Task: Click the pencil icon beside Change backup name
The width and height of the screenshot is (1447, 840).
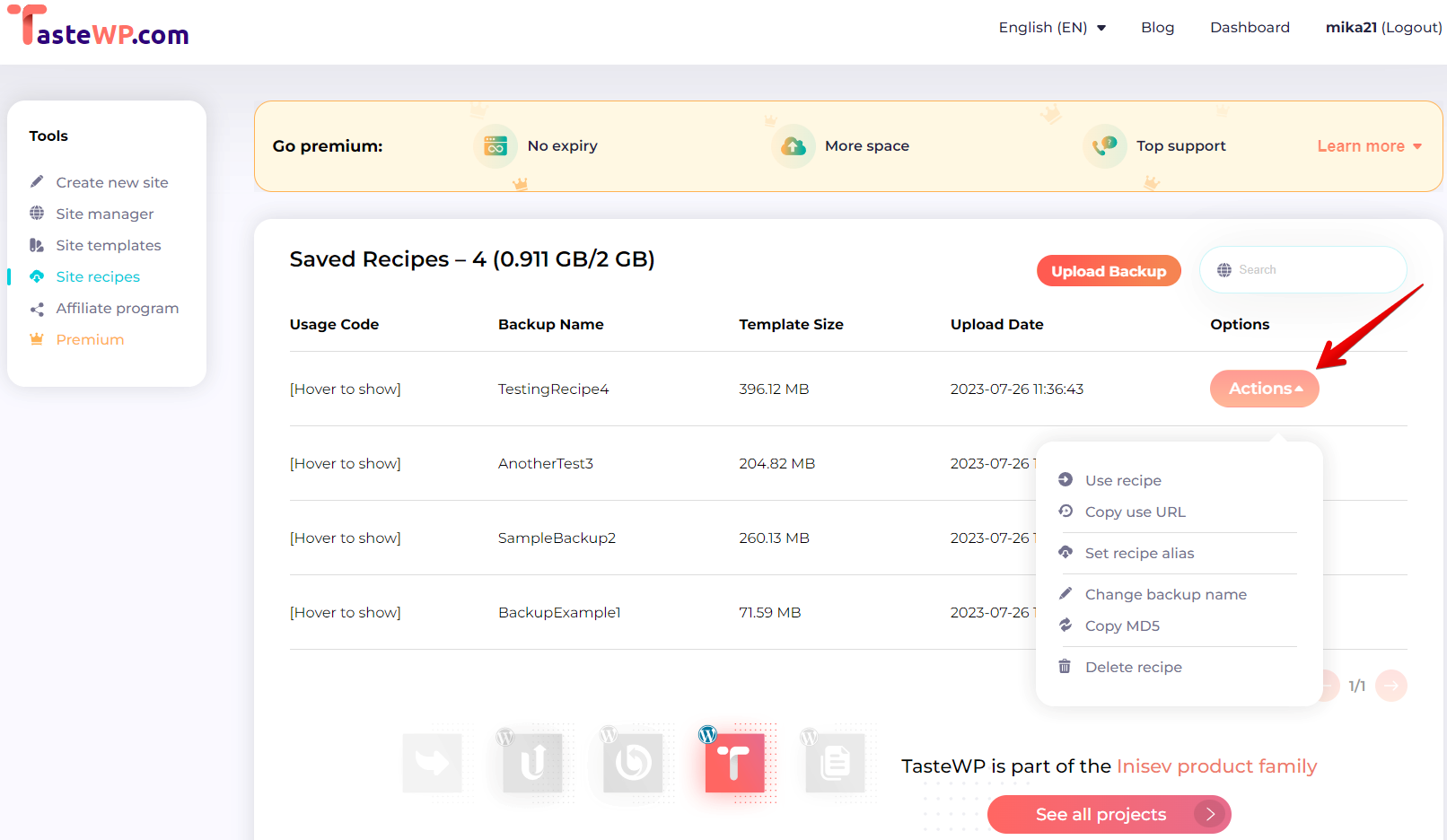Action: 1066,593
